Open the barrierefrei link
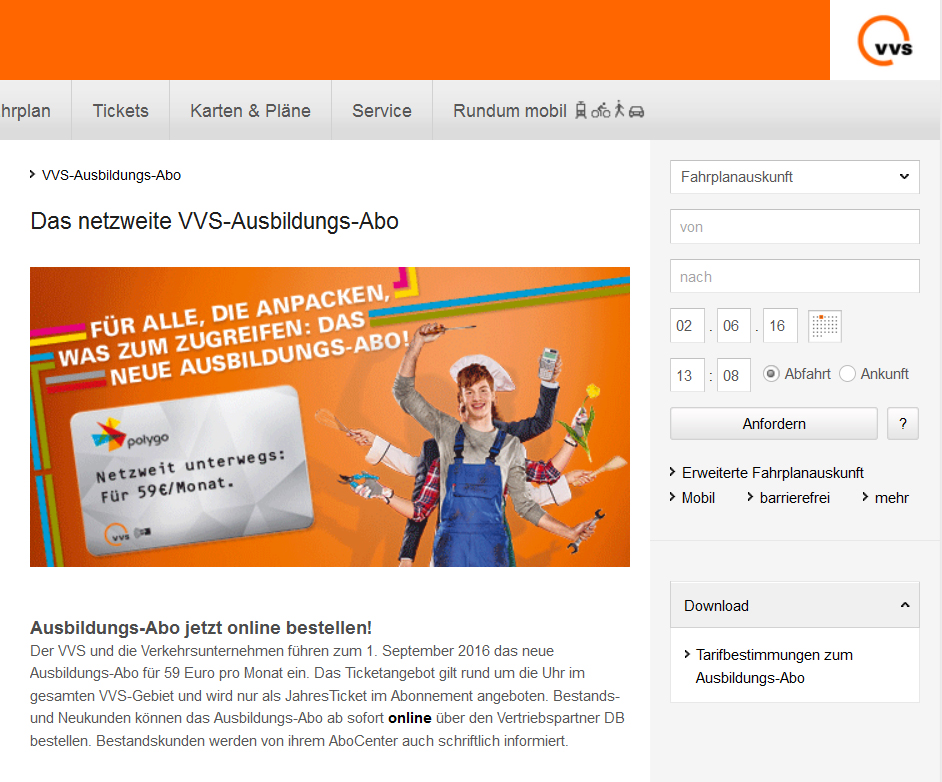 point(794,498)
